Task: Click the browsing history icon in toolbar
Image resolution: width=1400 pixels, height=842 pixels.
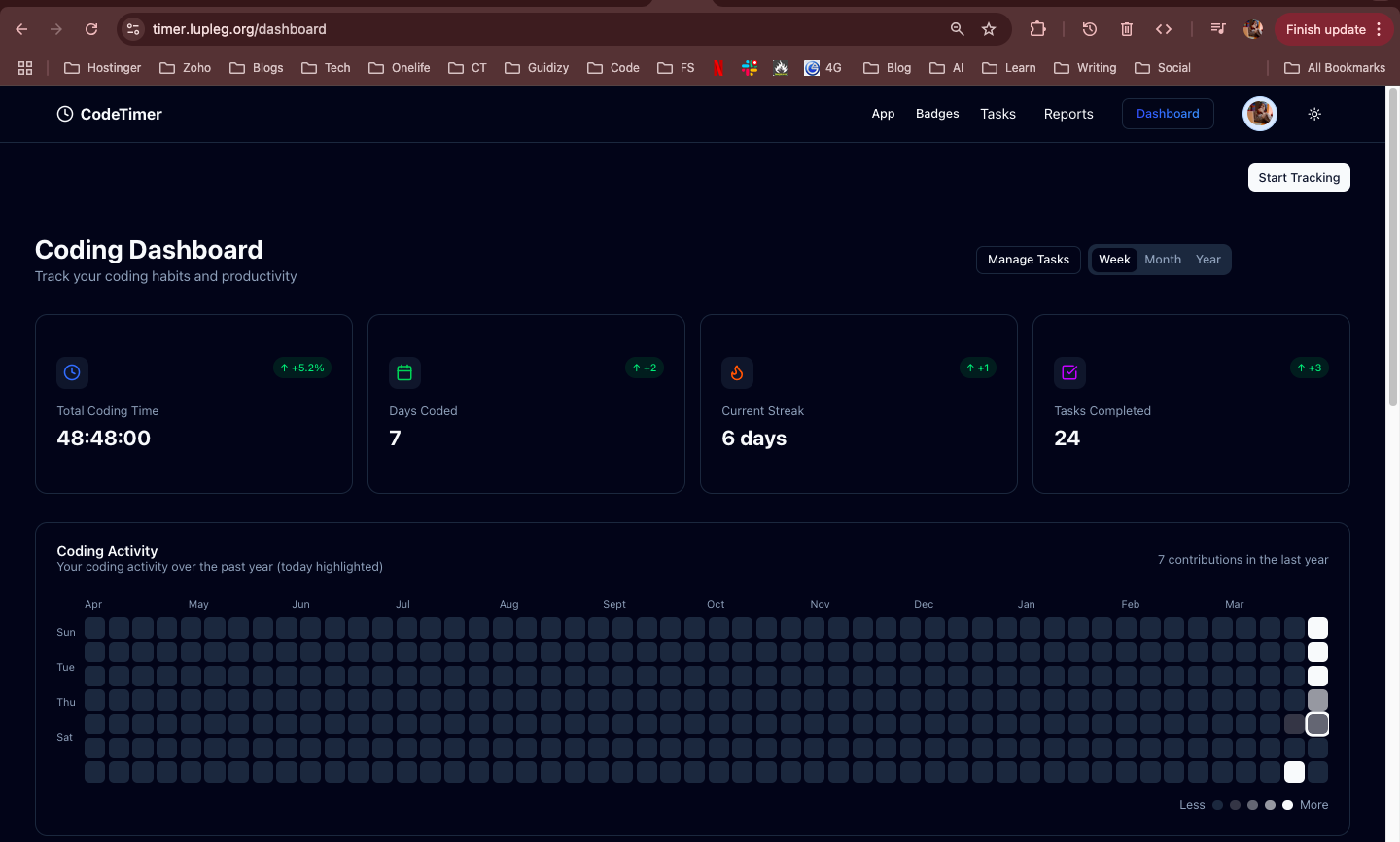Action: pos(1089,29)
